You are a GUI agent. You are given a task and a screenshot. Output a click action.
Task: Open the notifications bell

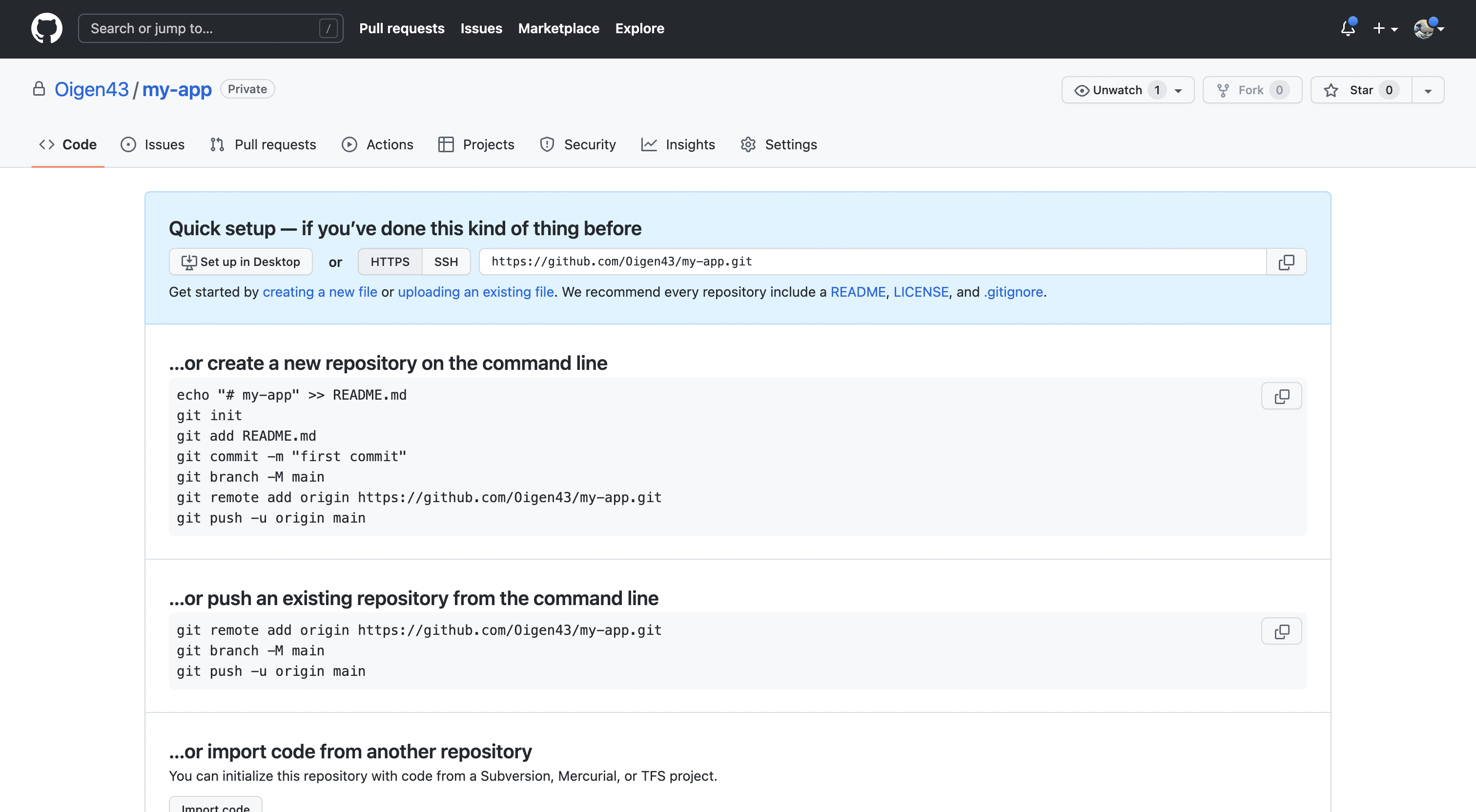tap(1348, 28)
